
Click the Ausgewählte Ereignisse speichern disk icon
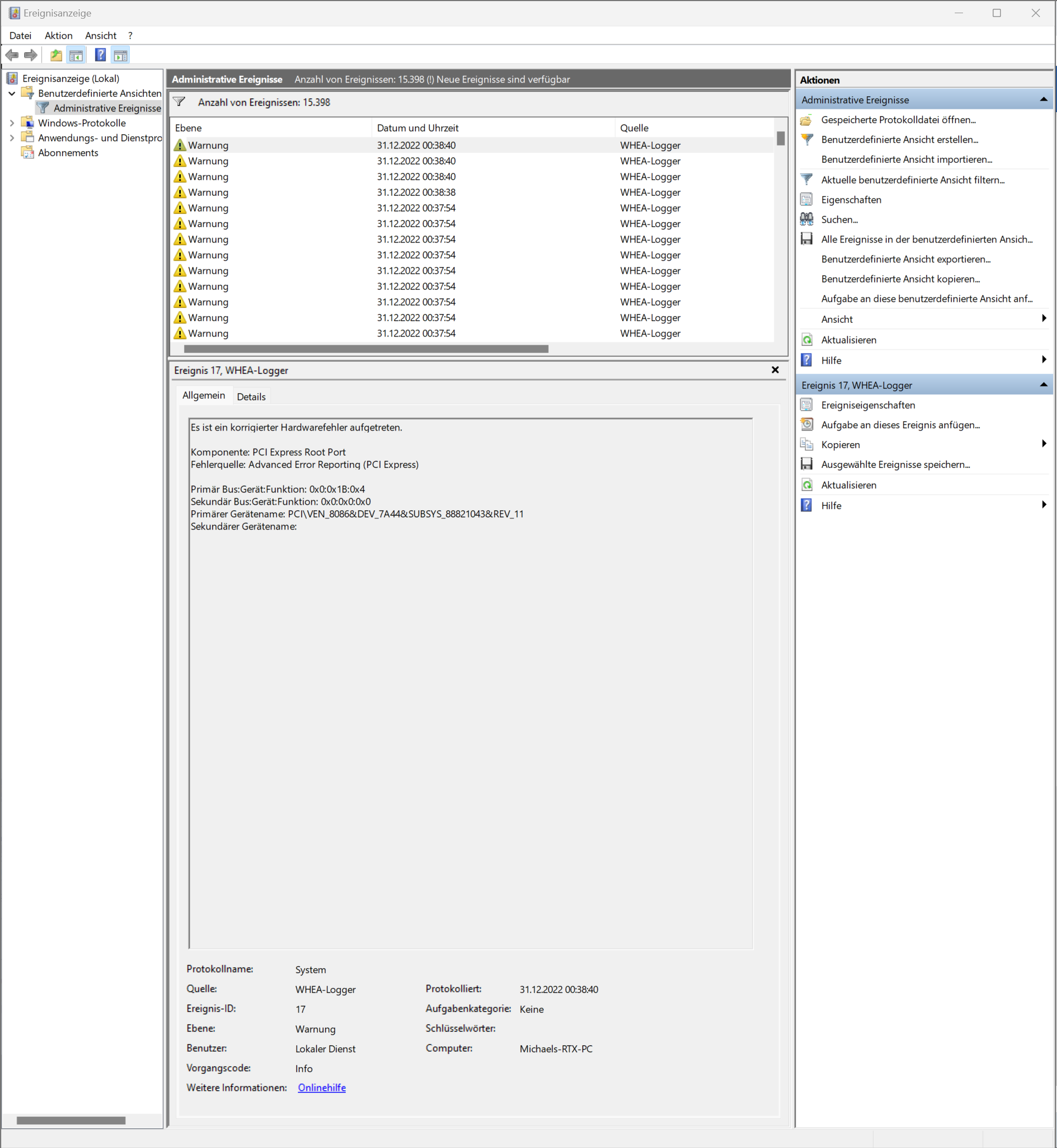click(x=806, y=465)
